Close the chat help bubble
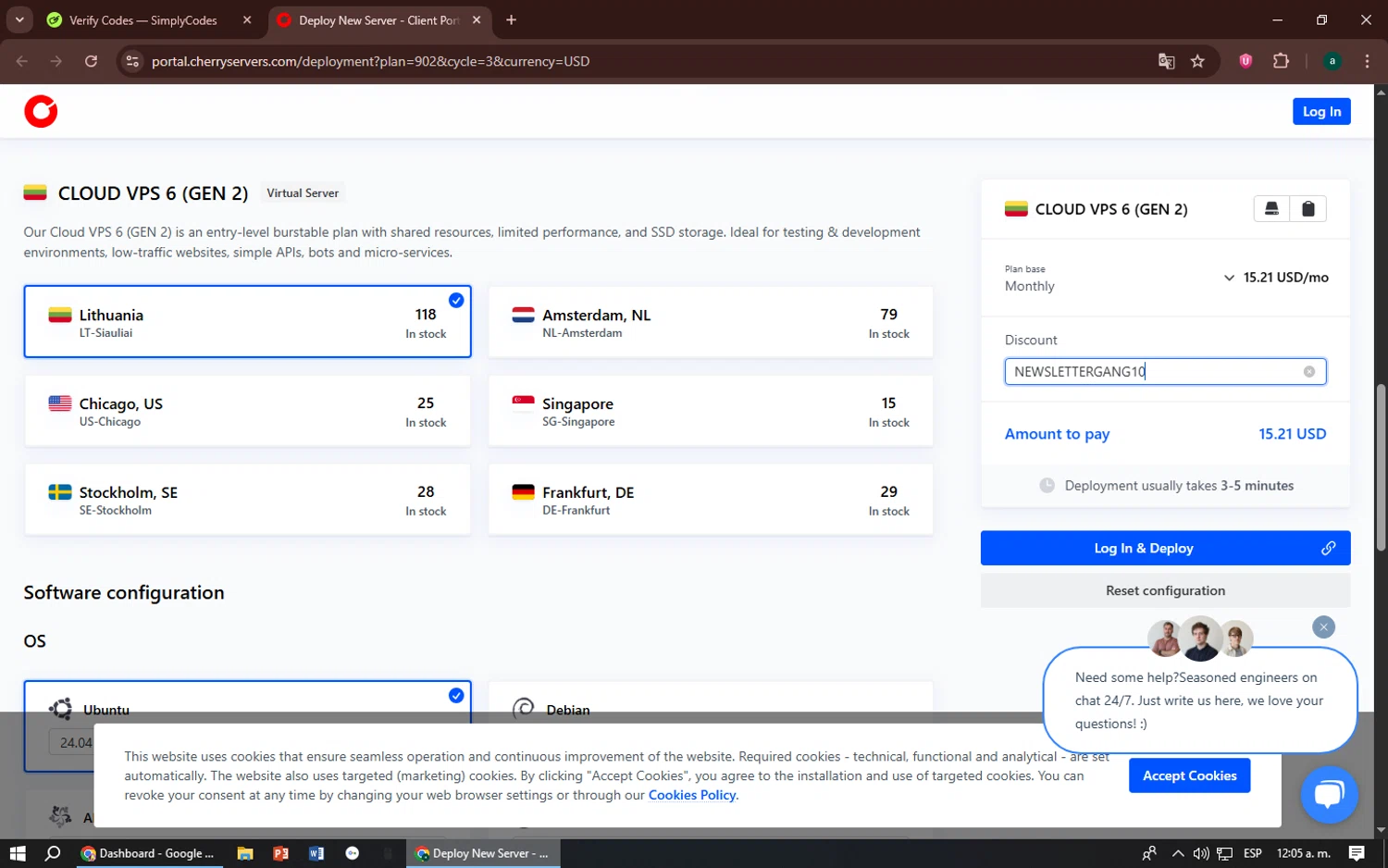Image resolution: width=1388 pixels, height=868 pixels. click(1324, 627)
